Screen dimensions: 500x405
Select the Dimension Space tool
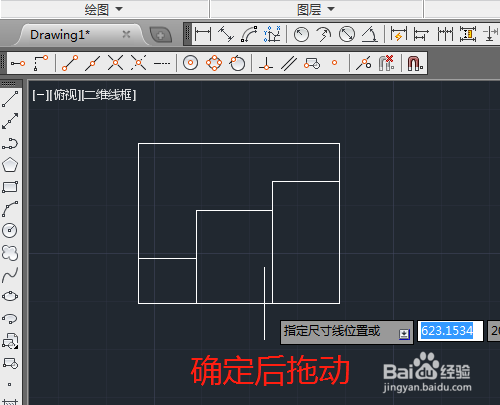pos(468,34)
